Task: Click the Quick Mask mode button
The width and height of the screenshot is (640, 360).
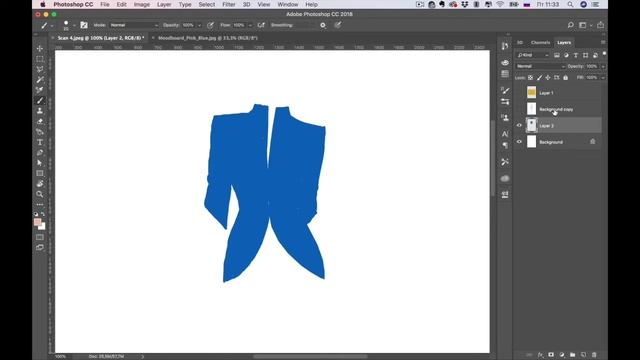Action: [x=40, y=237]
